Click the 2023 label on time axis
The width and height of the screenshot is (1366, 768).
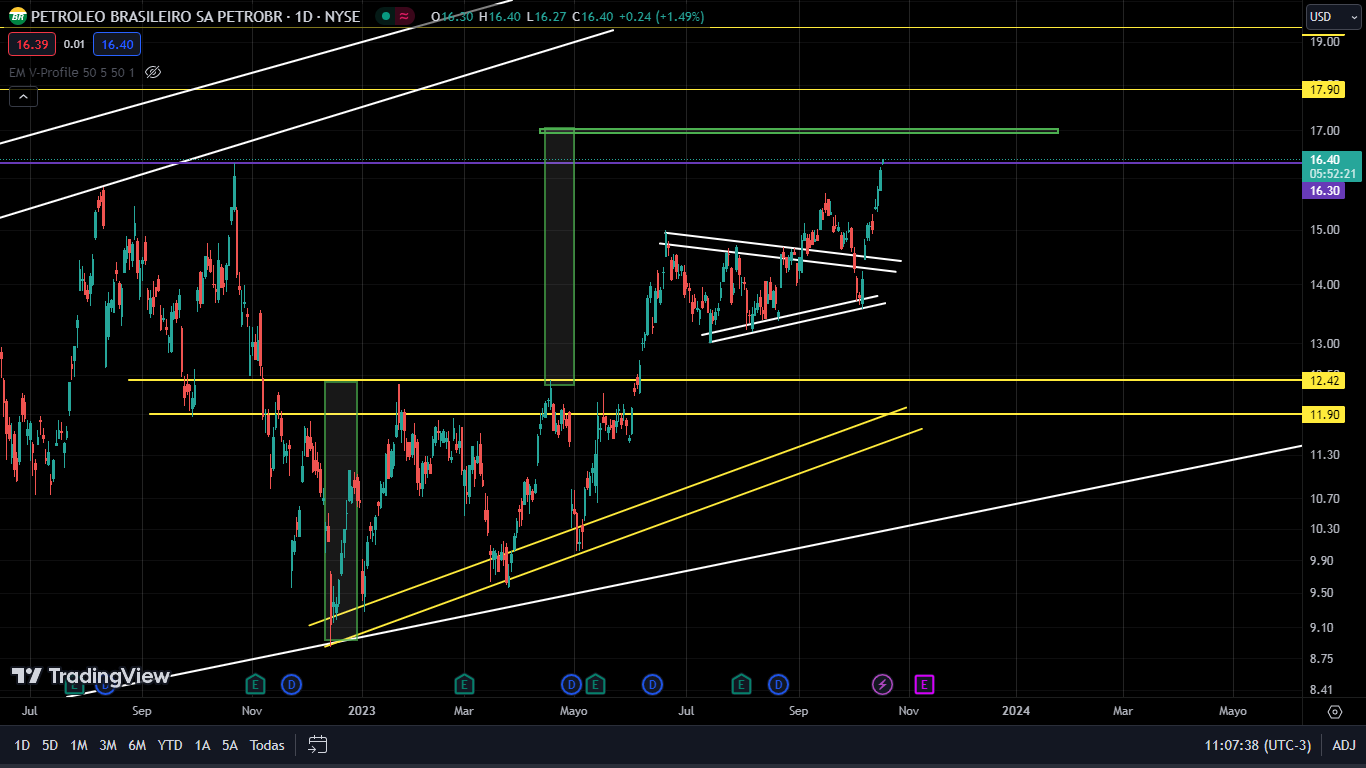361,712
